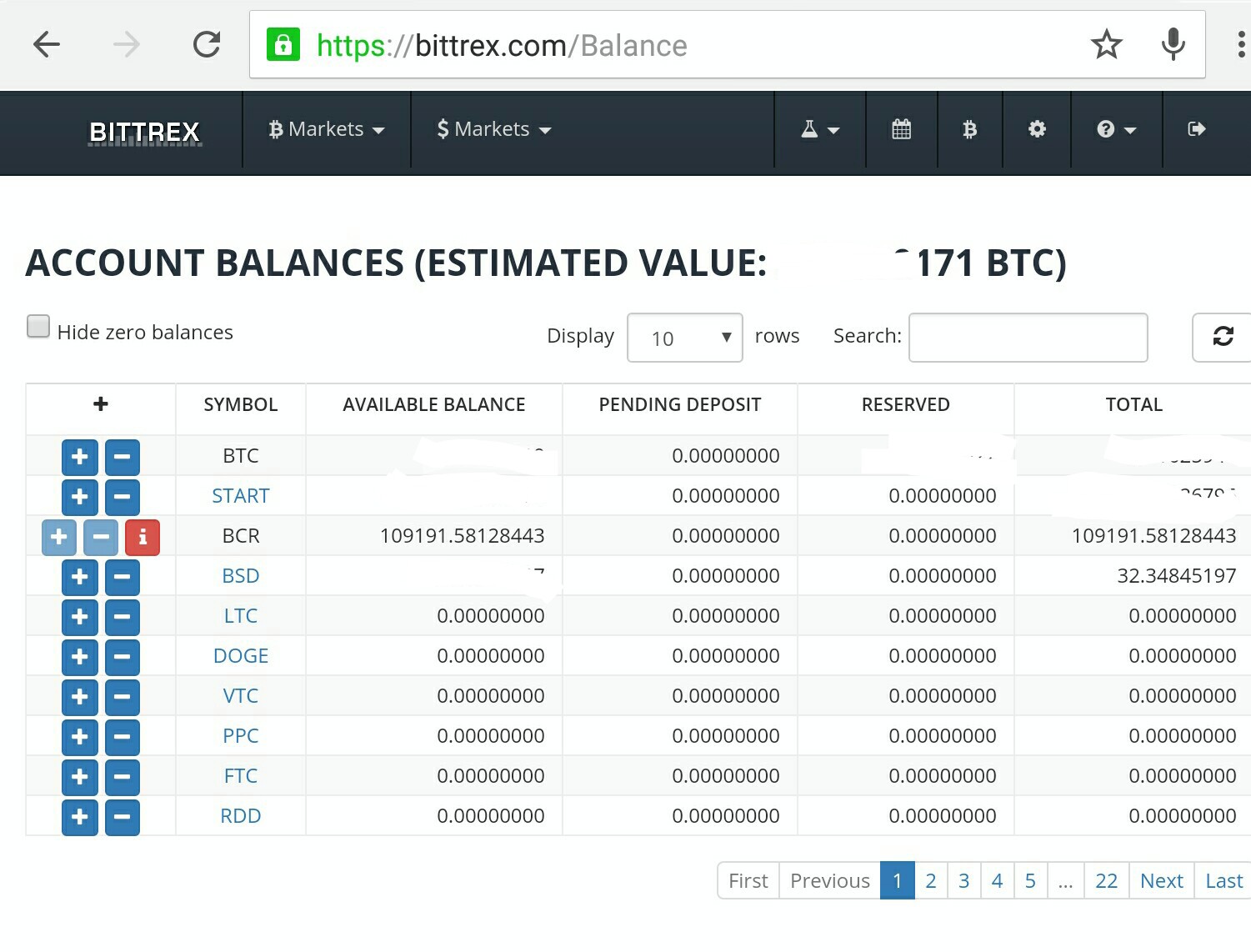Screen dimensions: 1251x952
Task: Click the address bar URL field
Action: coord(727,45)
